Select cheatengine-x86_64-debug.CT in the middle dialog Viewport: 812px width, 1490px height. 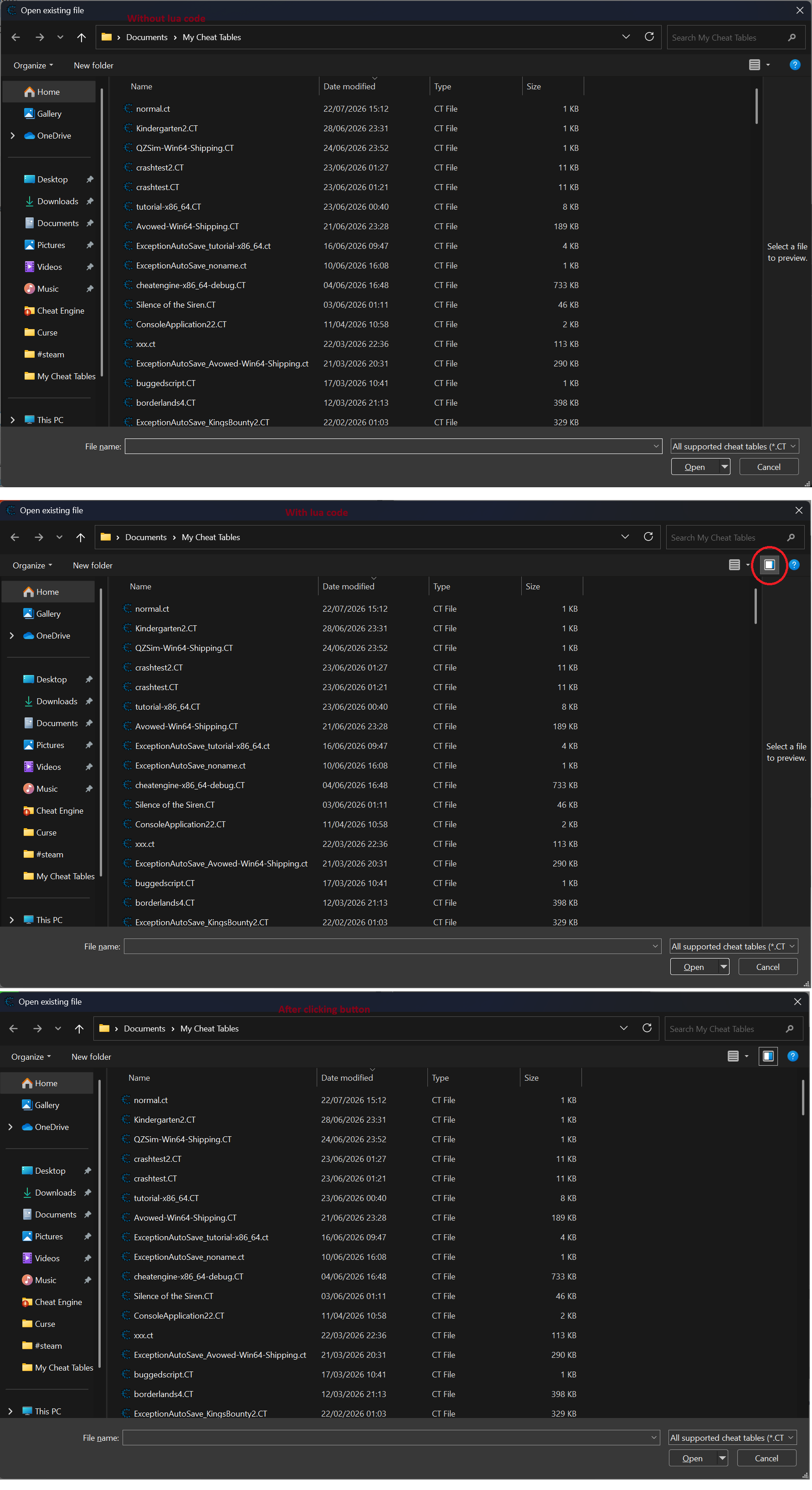click(x=190, y=785)
